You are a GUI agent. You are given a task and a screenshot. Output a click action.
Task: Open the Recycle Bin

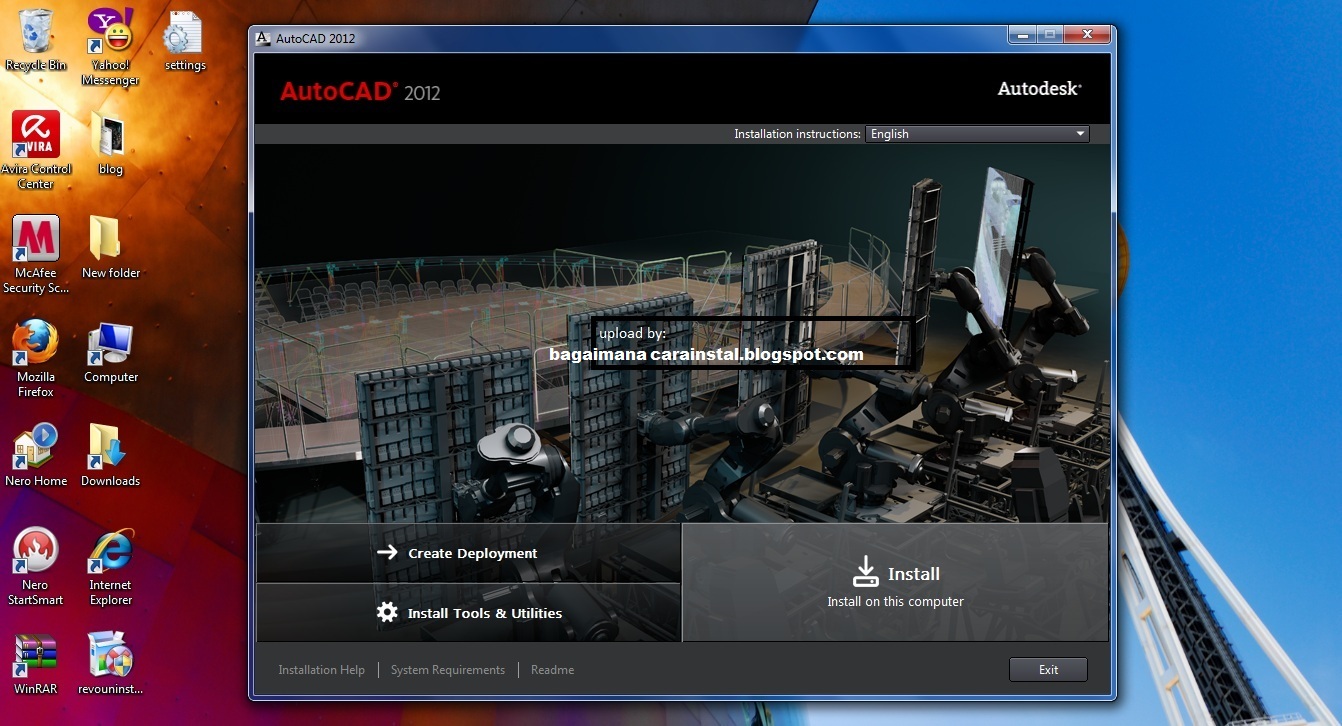(35, 30)
